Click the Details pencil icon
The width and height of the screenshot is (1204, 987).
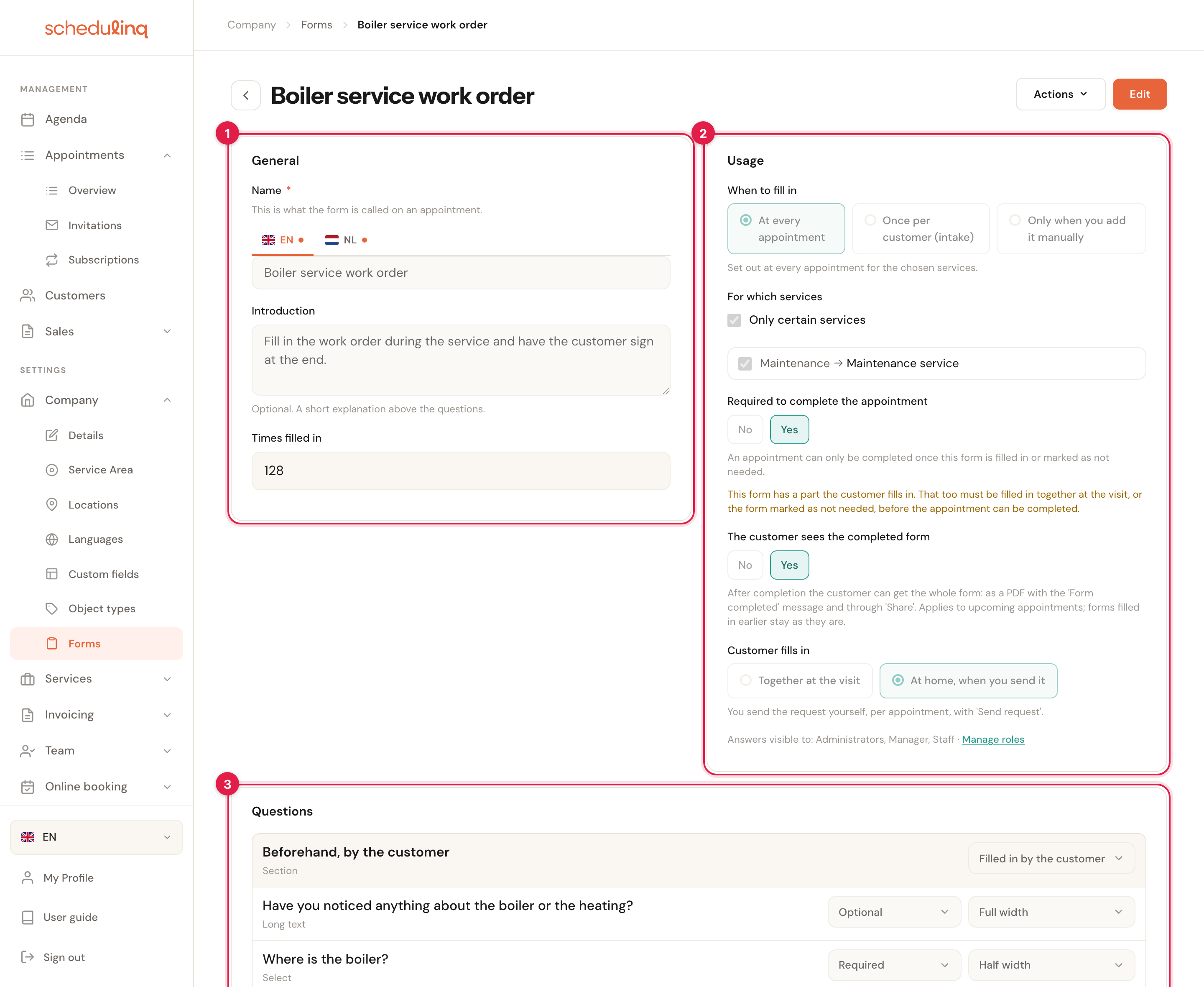(x=52, y=435)
